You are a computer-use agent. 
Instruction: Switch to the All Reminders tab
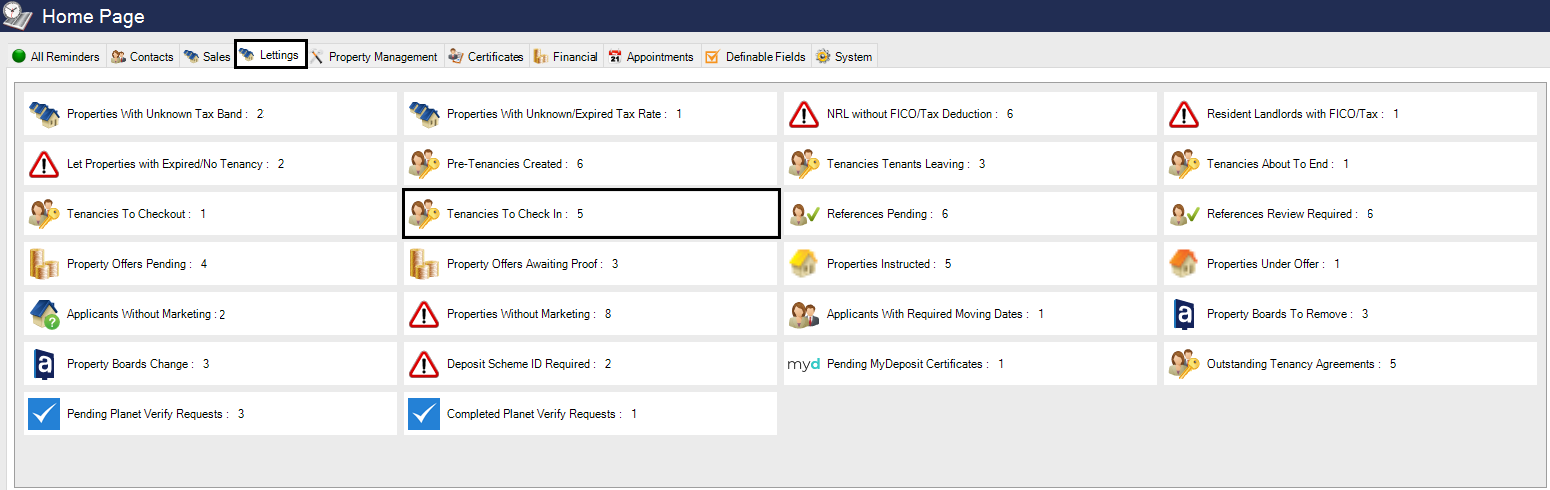(56, 57)
